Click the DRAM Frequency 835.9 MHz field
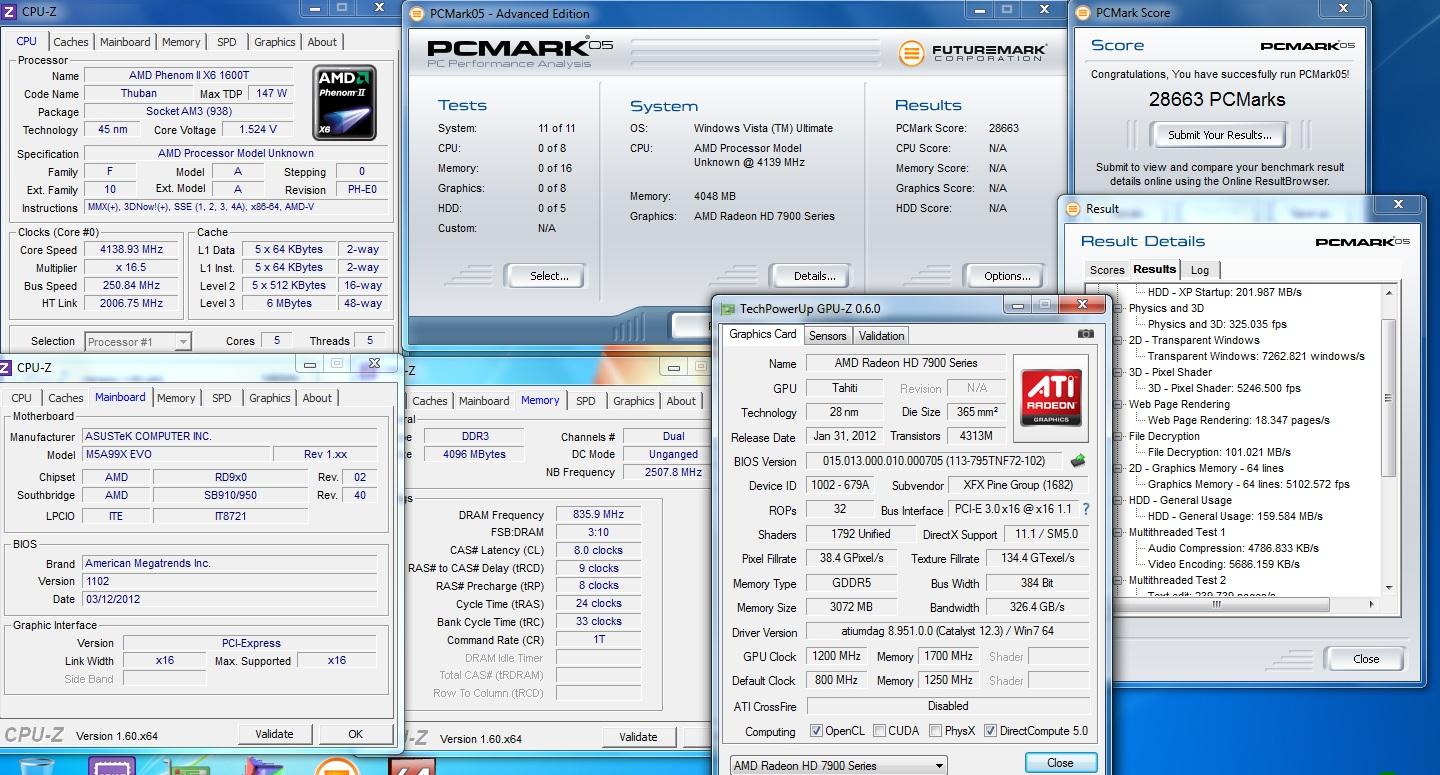This screenshot has width=1440, height=775. (x=598, y=515)
